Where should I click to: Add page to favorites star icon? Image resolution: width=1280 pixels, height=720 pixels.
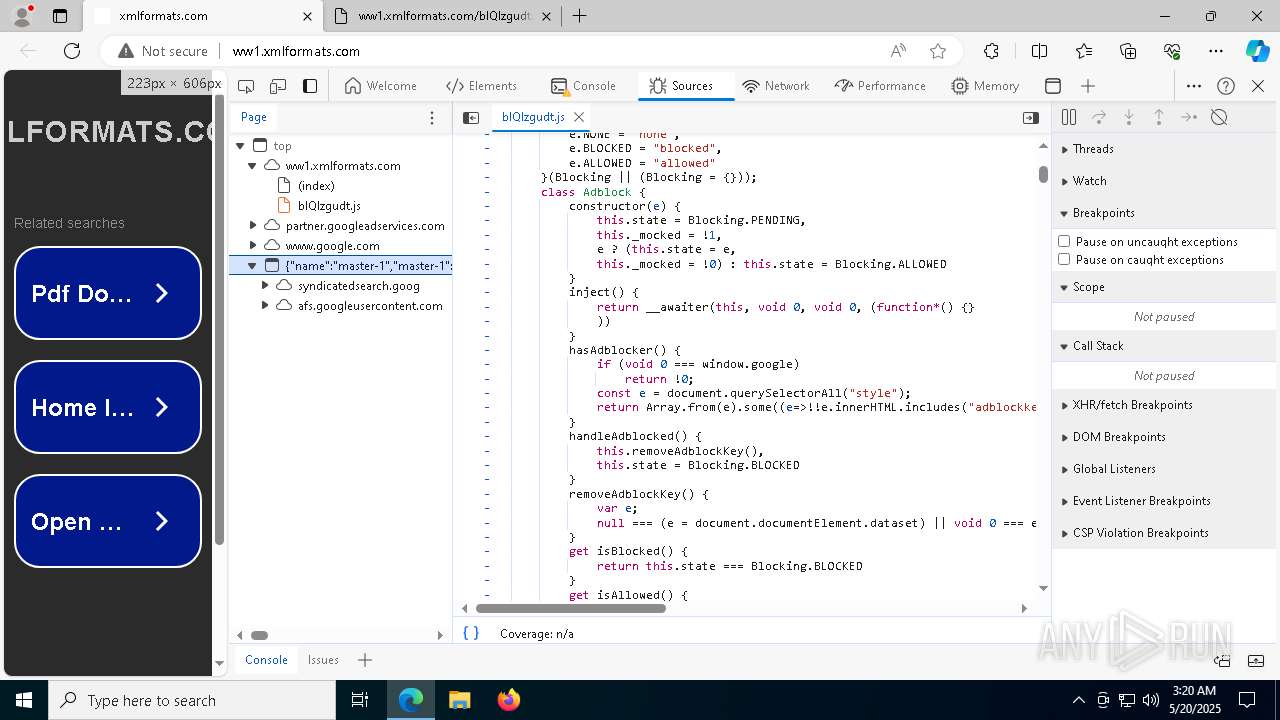938,51
